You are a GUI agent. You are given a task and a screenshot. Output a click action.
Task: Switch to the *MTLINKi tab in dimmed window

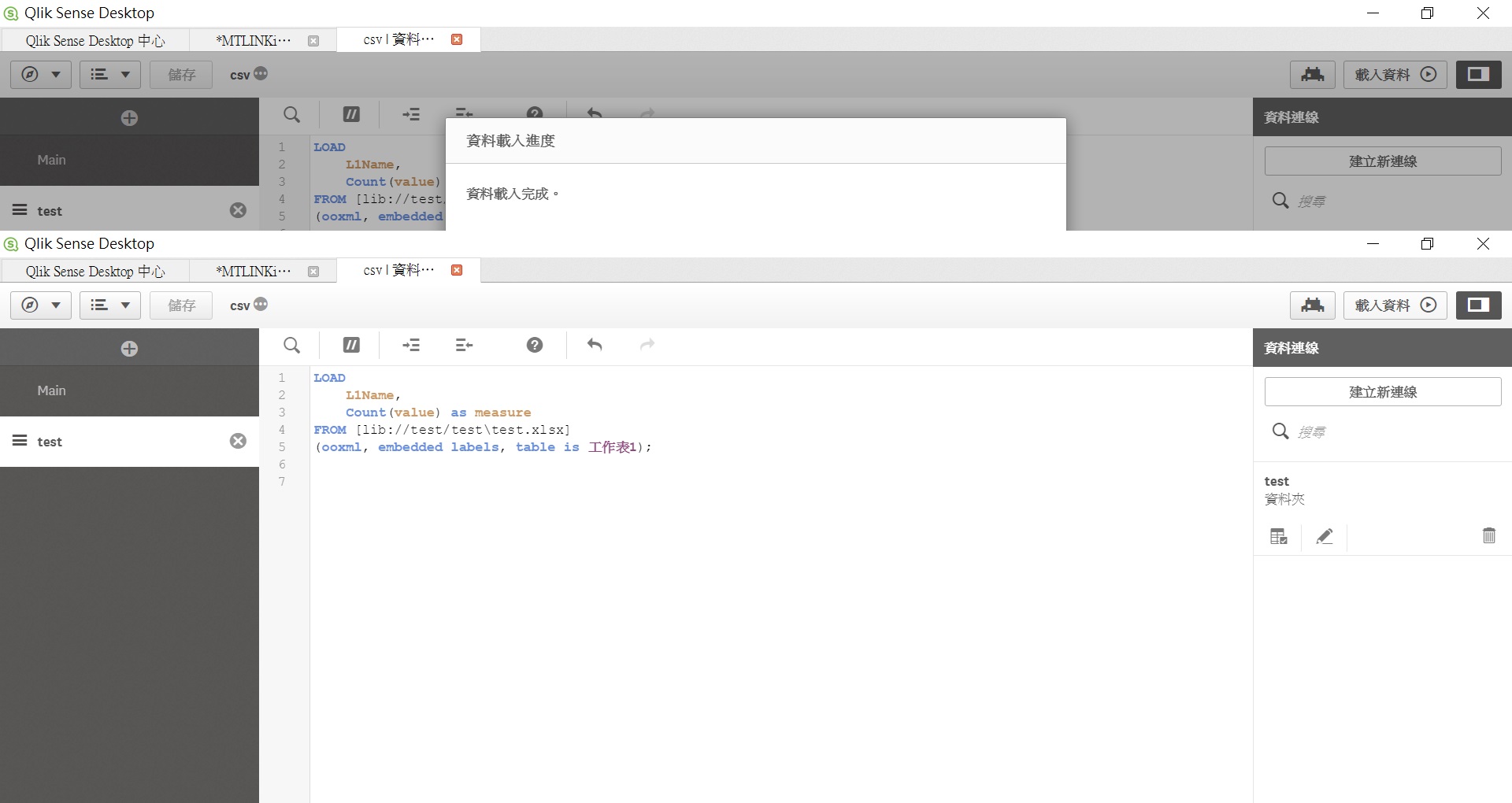(254, 41)
